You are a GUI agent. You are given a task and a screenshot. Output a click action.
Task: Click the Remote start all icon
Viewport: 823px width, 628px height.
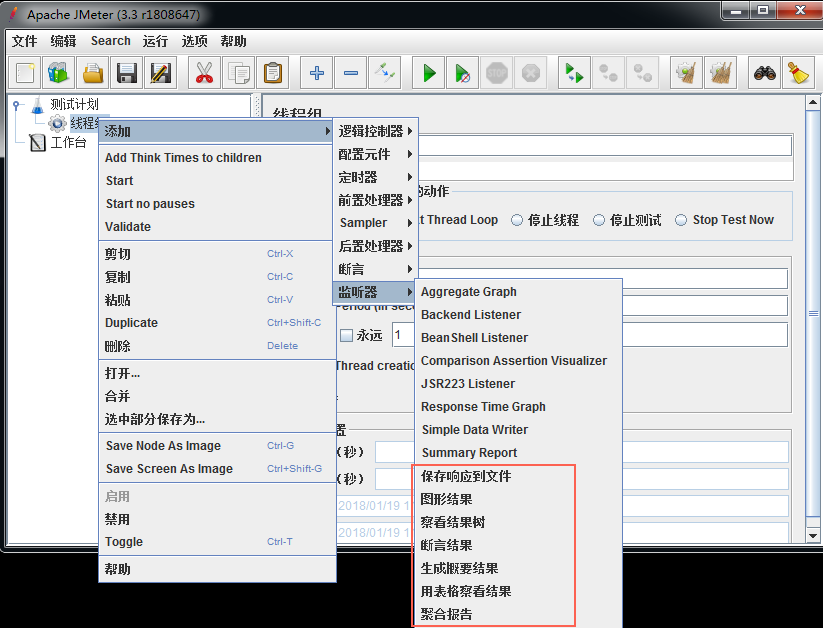[x=574, y=73]
